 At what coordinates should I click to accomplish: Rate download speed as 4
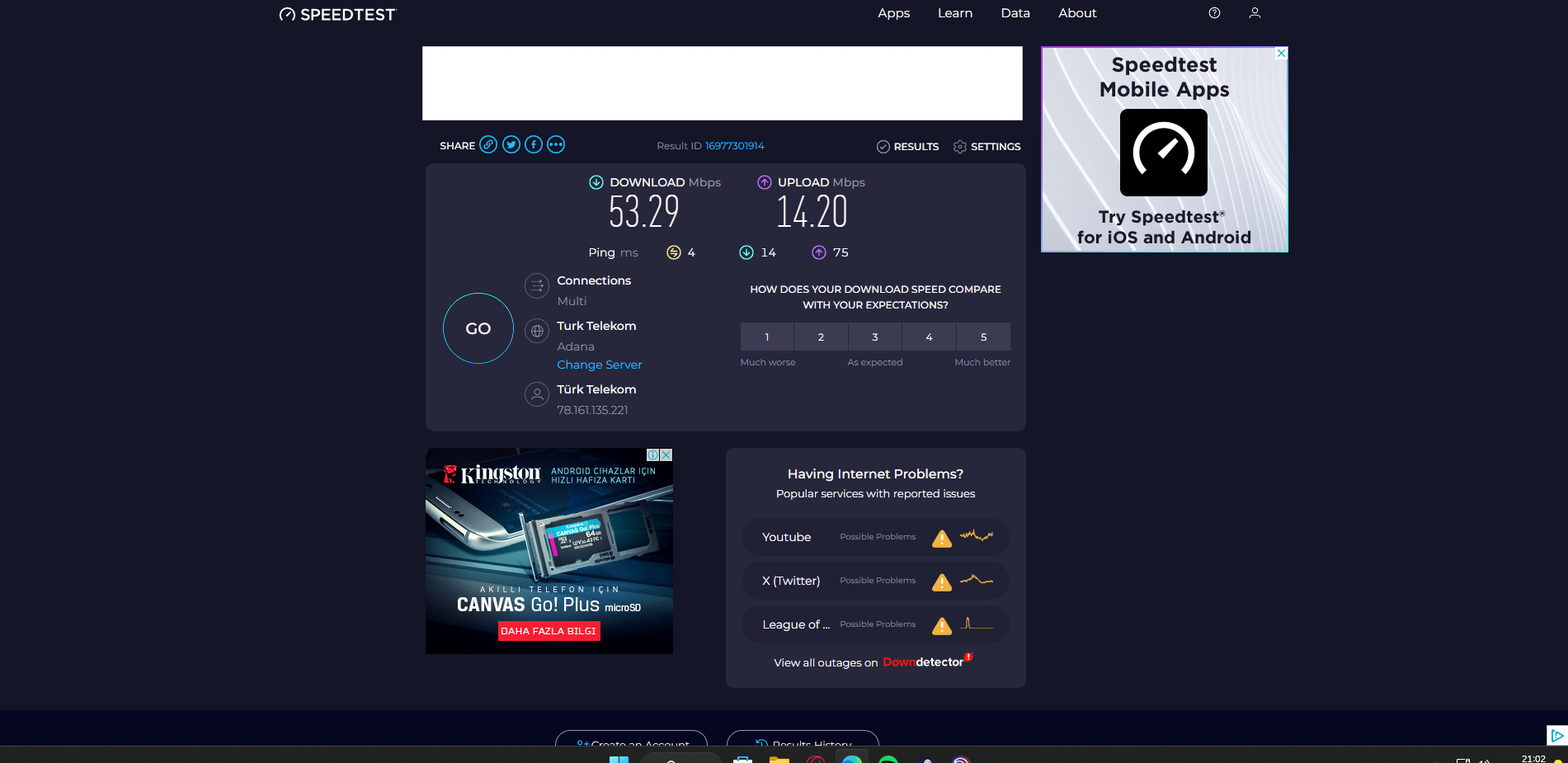point(930,337)
